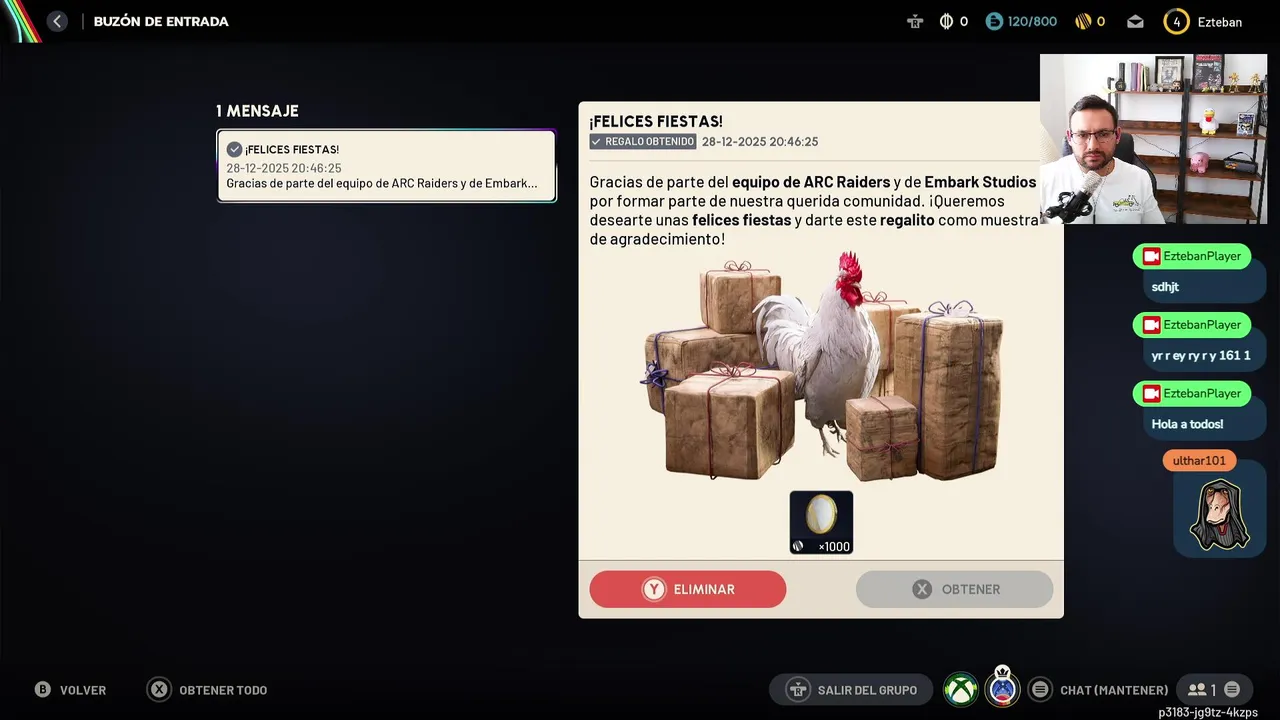The image size is (1280, 720).
Task: Click the gold striped currency icon
Action: pyautogui.click(x=1083, y=21)
